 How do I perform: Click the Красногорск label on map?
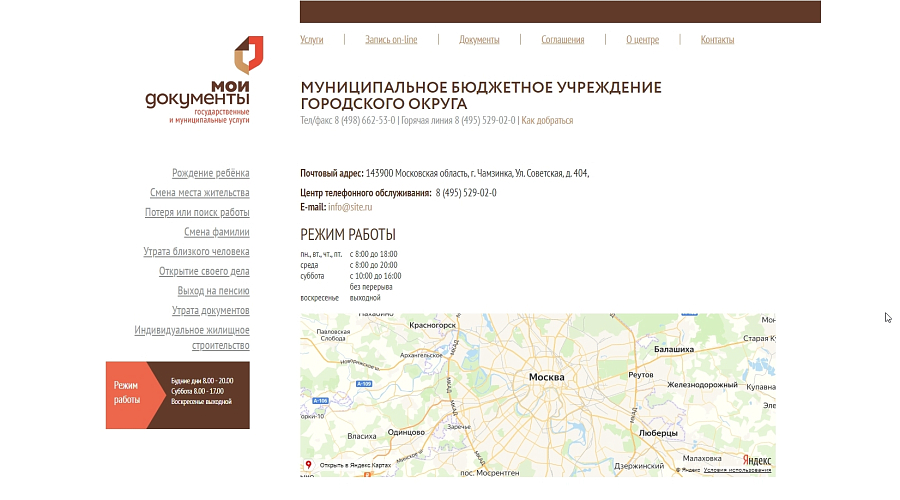[x=433, y=325]
